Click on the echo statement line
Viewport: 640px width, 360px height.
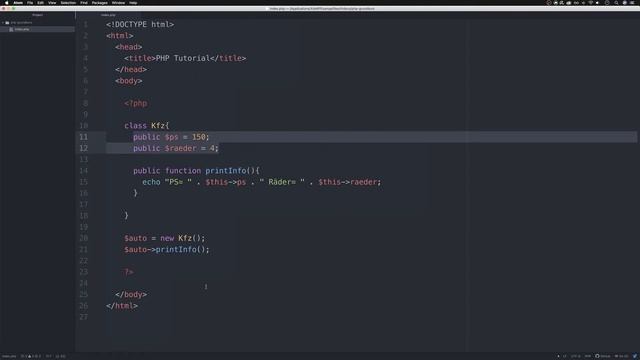click(261, 182)
